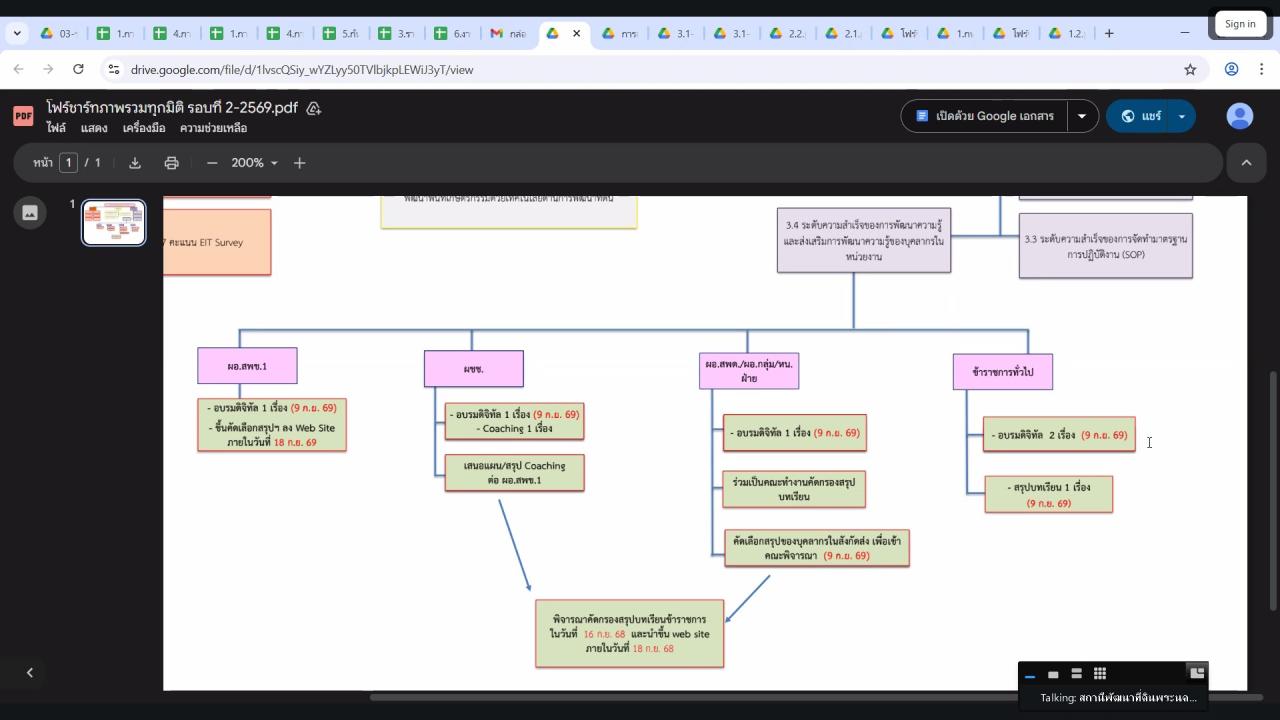
Task: Expand the open-with options arrow
Action: click(1081, 116)
